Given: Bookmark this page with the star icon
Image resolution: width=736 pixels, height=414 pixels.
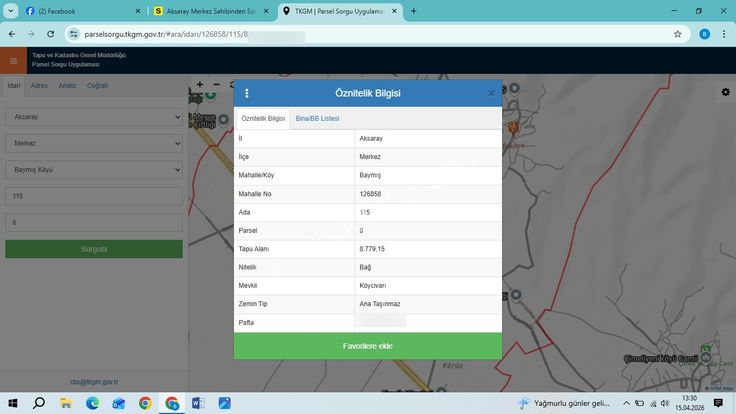Looking at the screenshot, I should click(677, 33).
